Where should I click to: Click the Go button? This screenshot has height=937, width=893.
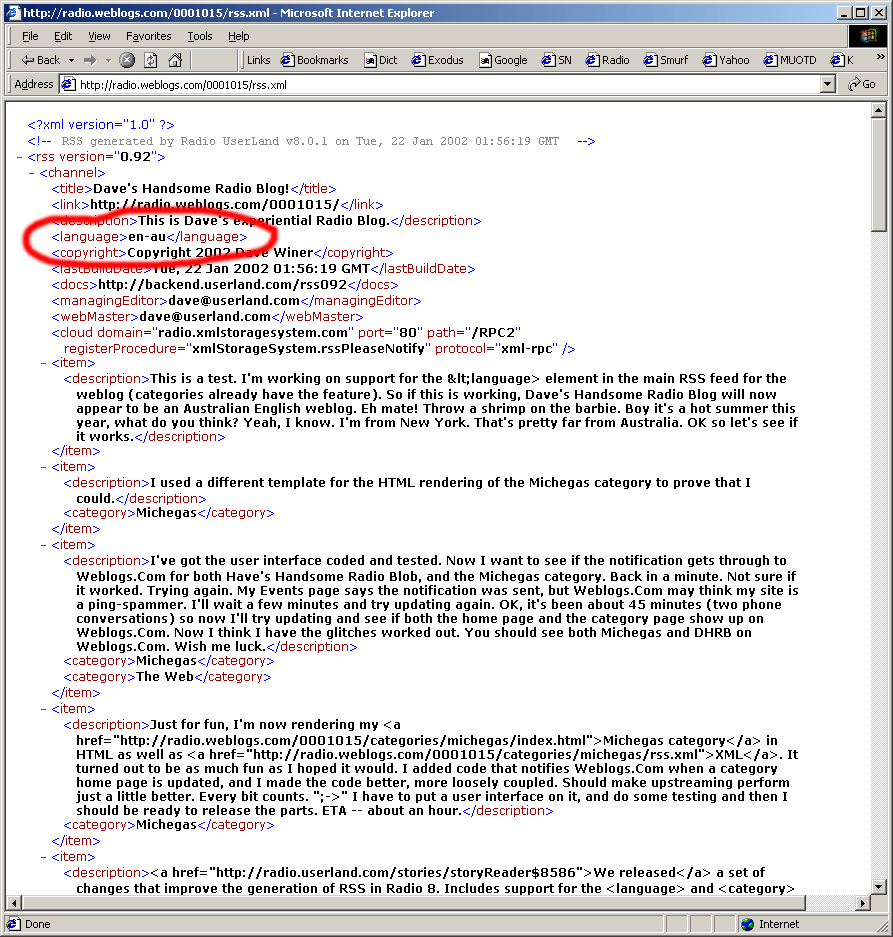point(861,85)
